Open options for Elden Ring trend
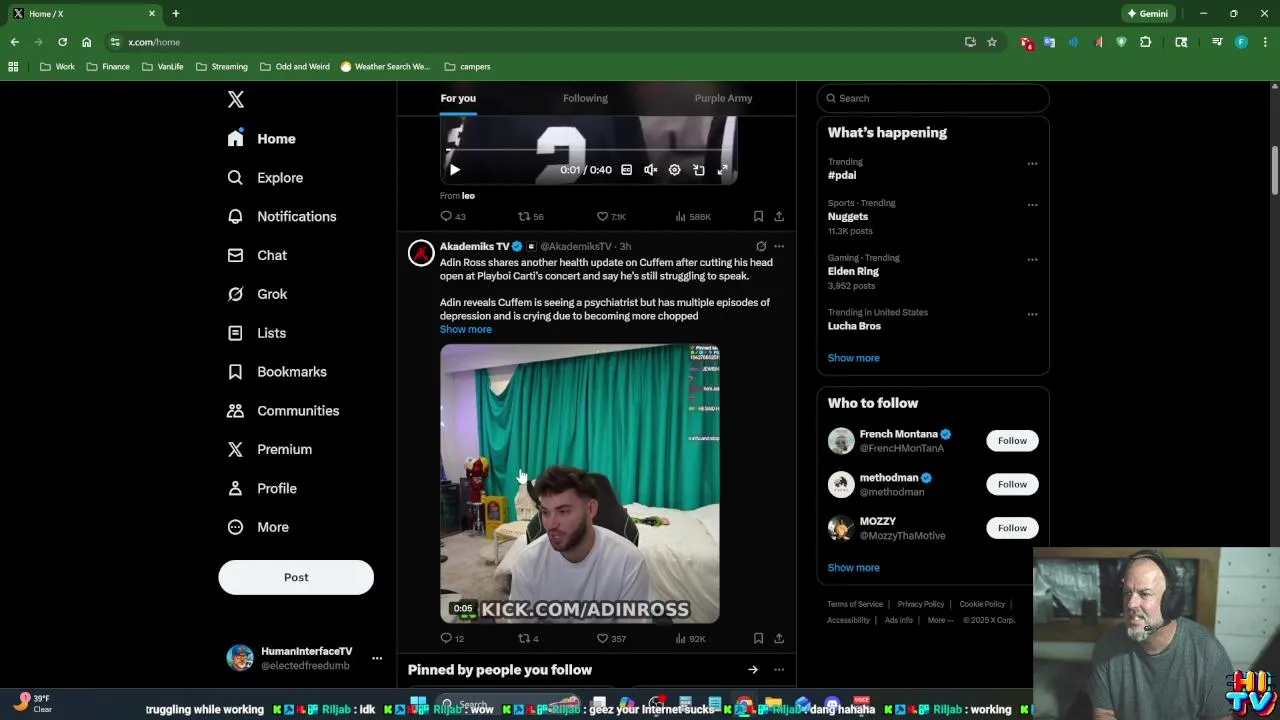Screen dimensions: 1280x720 pos(1032,260)
